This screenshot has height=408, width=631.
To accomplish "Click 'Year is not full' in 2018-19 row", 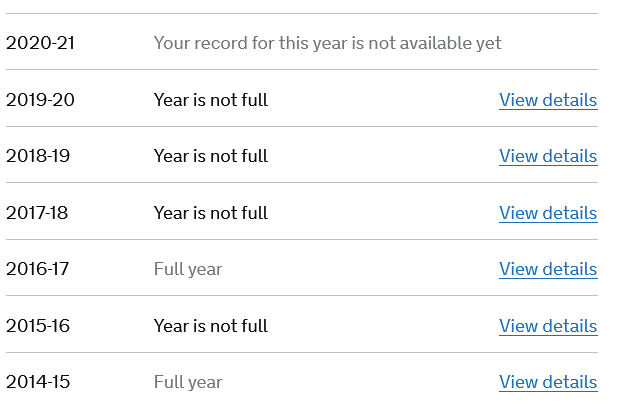I will coord(210,156).
